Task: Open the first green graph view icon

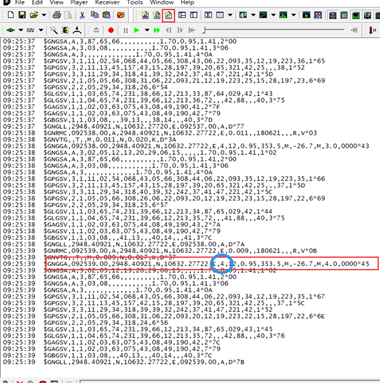Action: [263, 15]
